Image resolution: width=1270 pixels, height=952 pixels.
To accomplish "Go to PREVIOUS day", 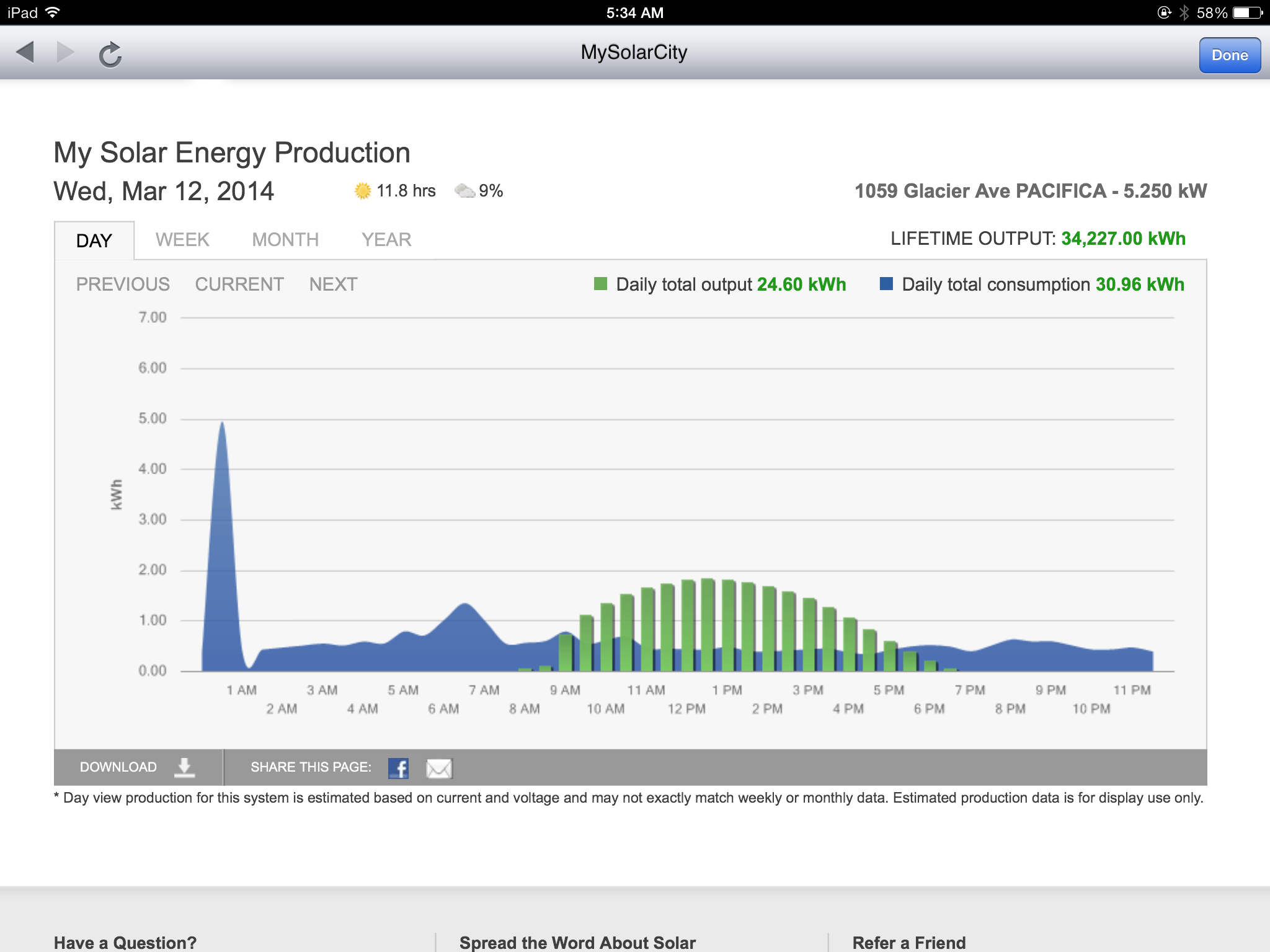I will (123, 284).
